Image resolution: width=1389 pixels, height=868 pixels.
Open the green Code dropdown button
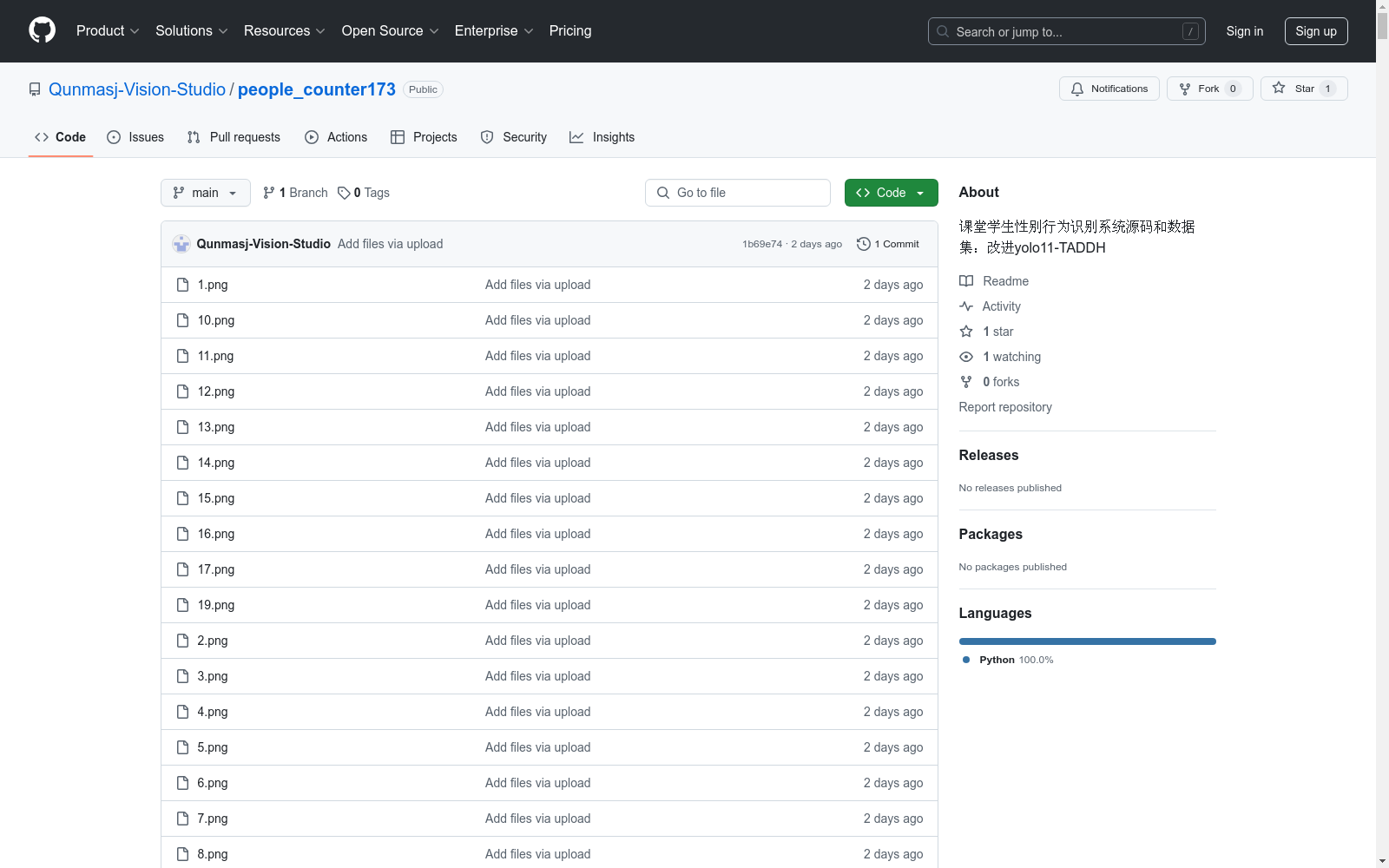pyautogui.click(x=891, y=193)
